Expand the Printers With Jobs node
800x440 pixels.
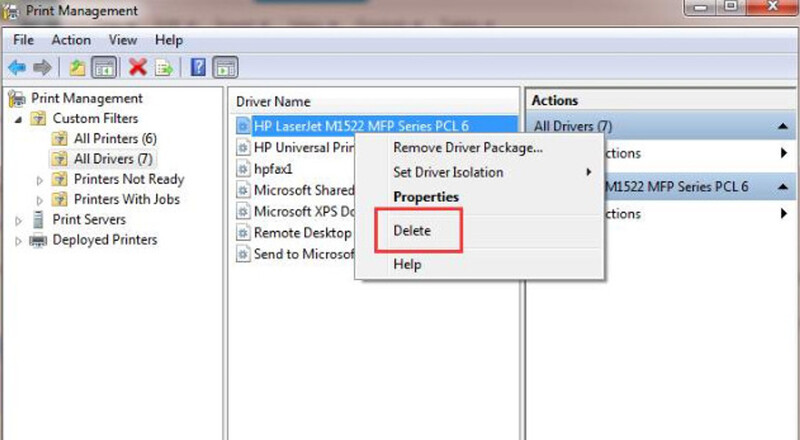pos(40,200)
